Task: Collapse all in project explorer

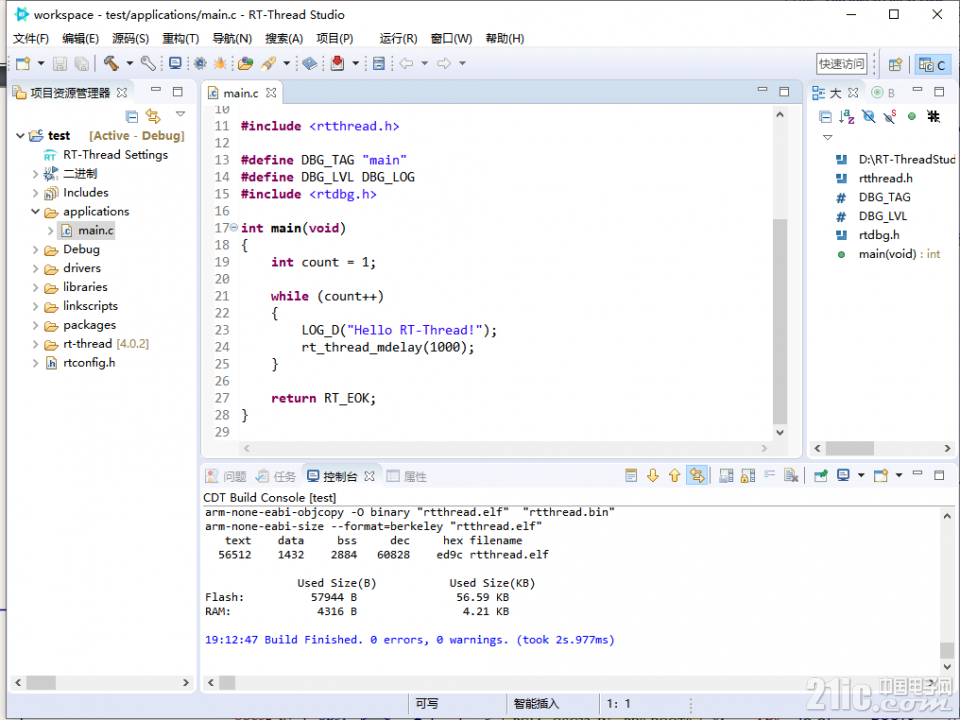Action: 132,116
